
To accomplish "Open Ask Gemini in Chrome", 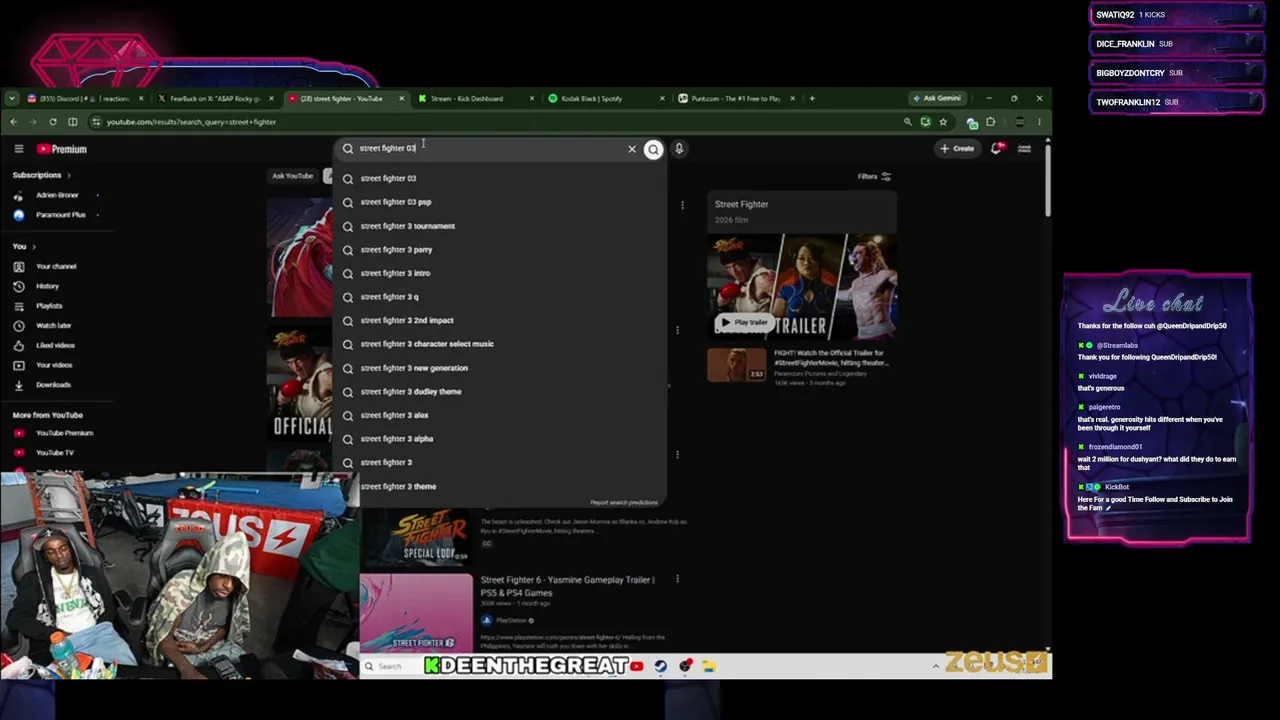I will [x=937, y=98].
